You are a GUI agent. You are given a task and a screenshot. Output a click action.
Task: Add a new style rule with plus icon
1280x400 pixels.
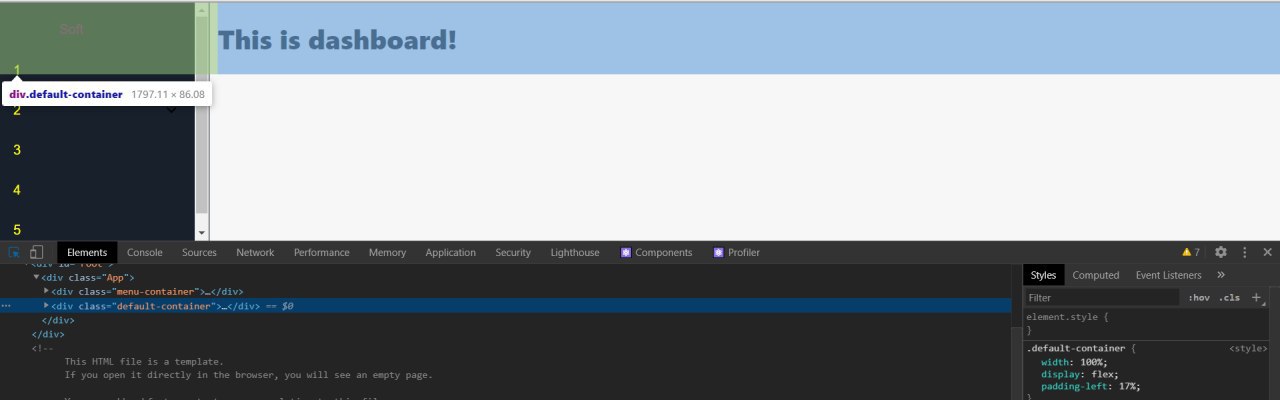(1257, 297)
